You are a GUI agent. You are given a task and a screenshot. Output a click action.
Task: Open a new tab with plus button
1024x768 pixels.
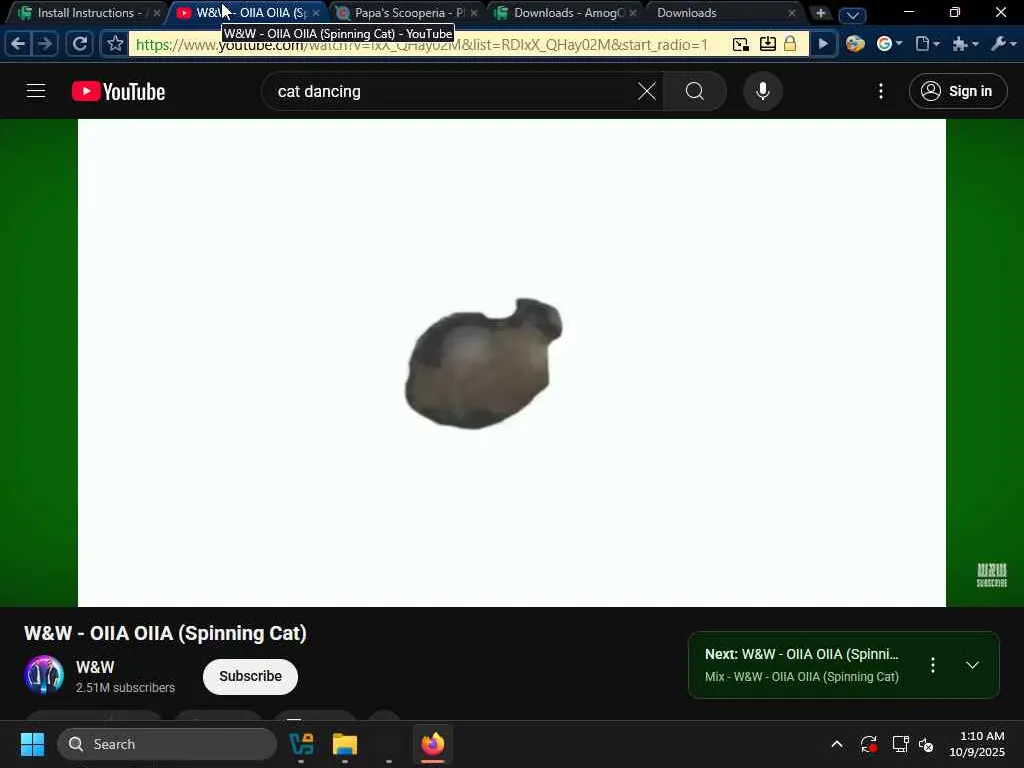click(x=820, y=13)
